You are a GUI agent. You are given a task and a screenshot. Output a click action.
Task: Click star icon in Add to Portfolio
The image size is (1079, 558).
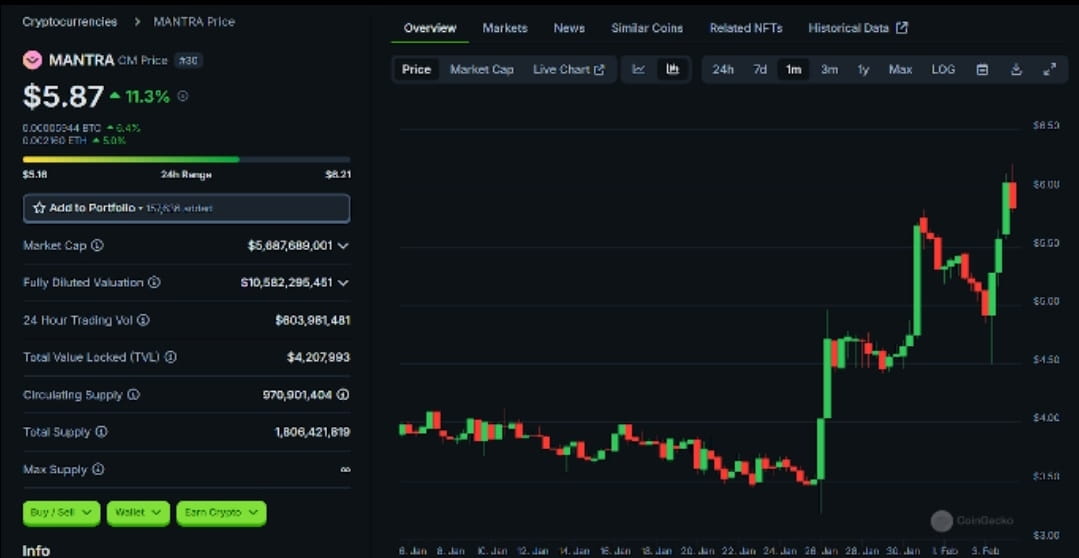point(39,207)
